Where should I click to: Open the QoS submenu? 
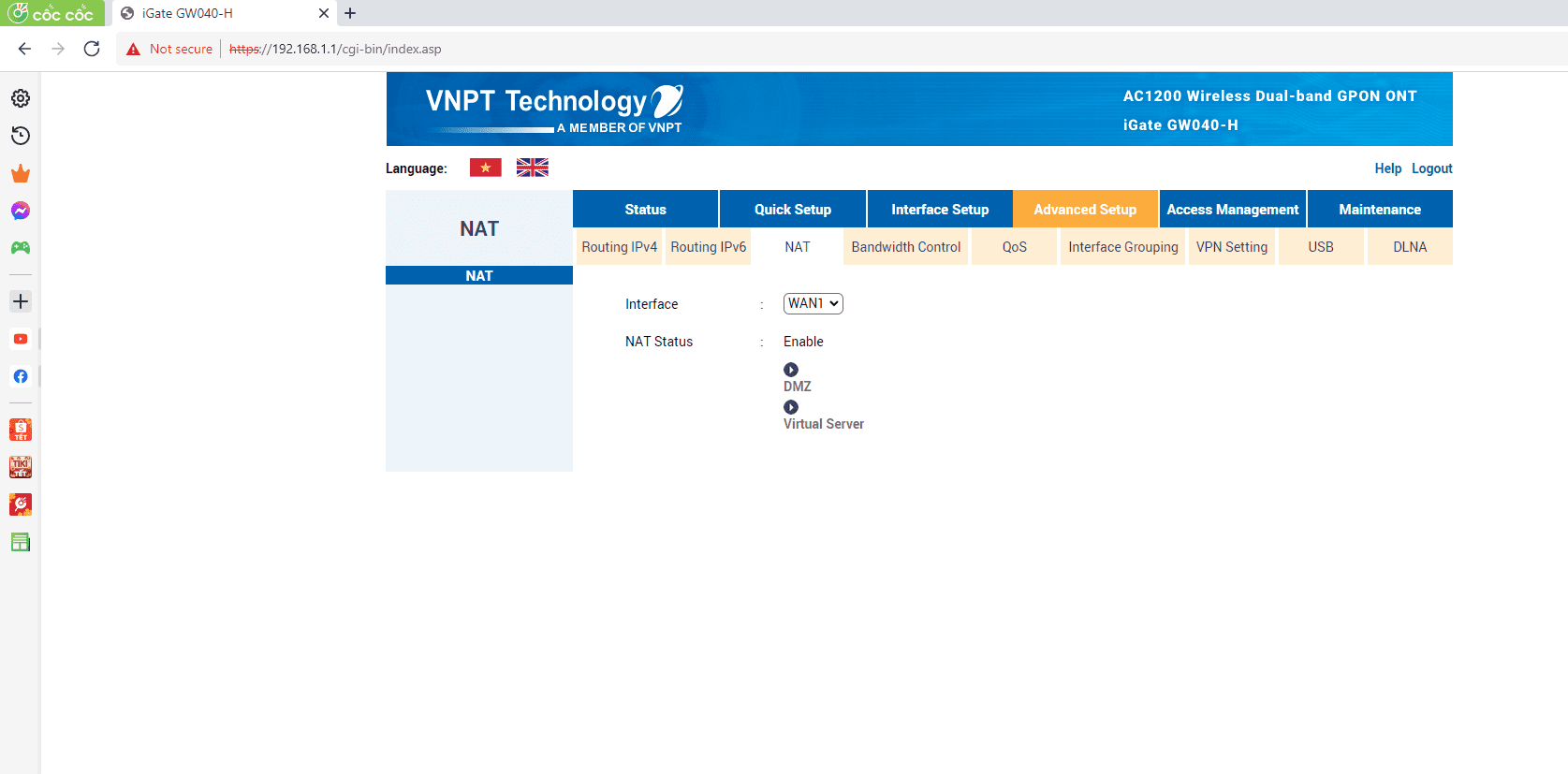[1015, 247]
